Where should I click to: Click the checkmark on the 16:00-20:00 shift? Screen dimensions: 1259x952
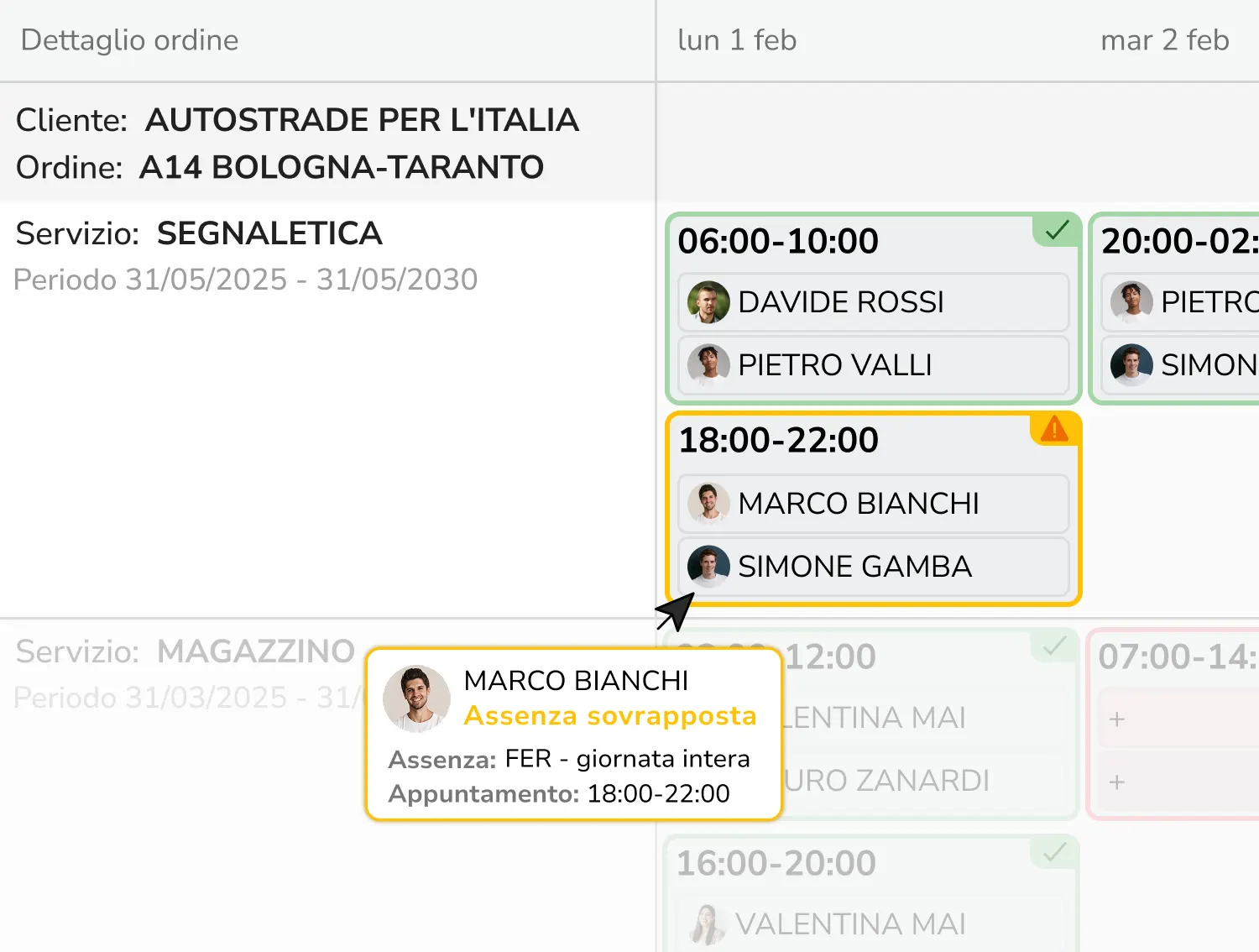(x=1054, y=854)
